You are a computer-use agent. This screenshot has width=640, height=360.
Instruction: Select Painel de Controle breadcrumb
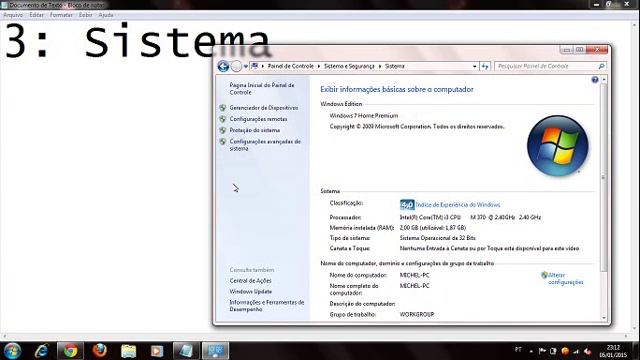click(290, 66)
